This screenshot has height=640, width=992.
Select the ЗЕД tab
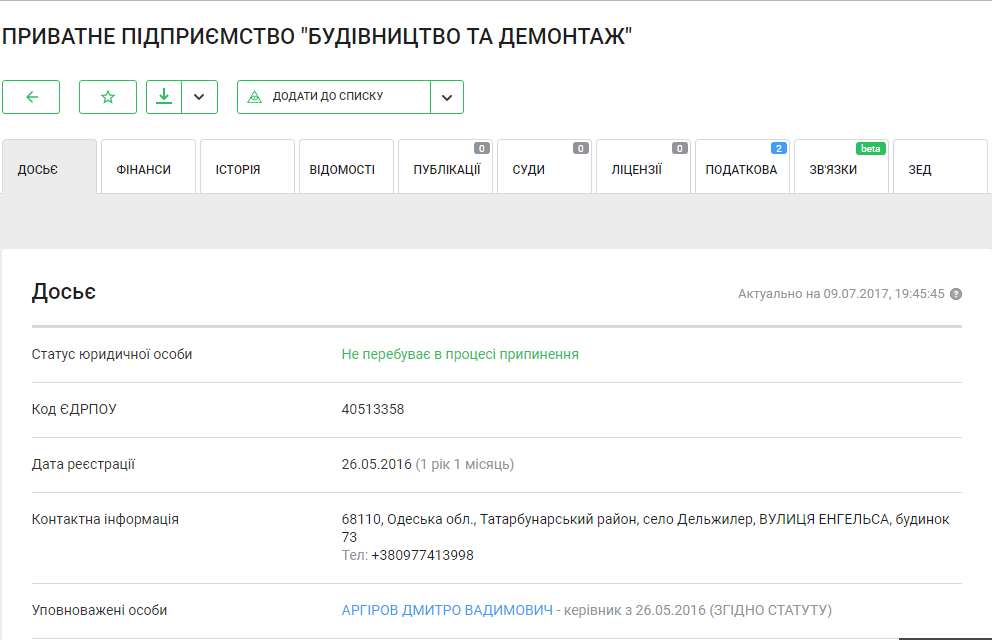coord(920,169)
